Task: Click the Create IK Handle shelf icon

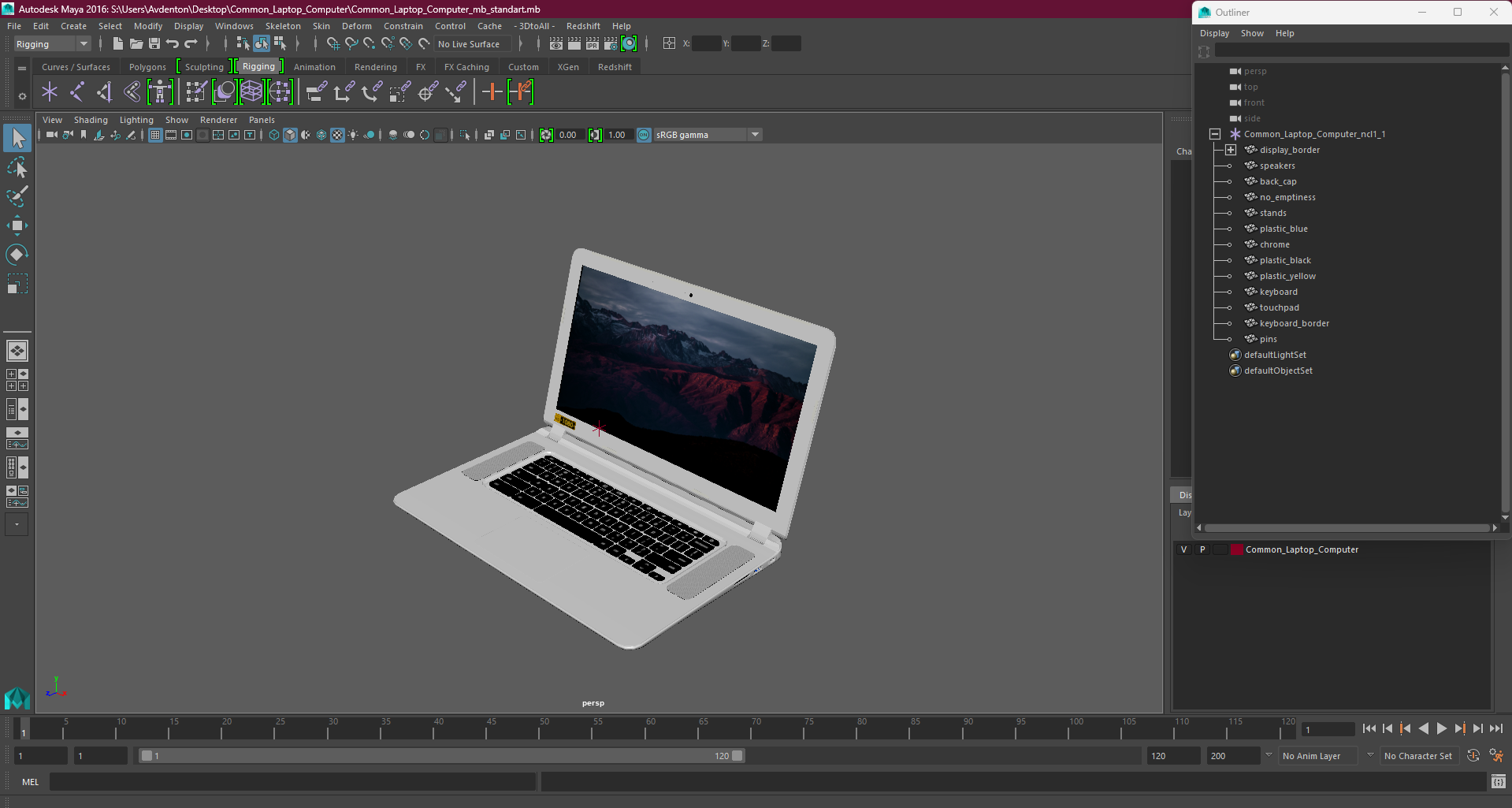Action: tap(105, 92)
